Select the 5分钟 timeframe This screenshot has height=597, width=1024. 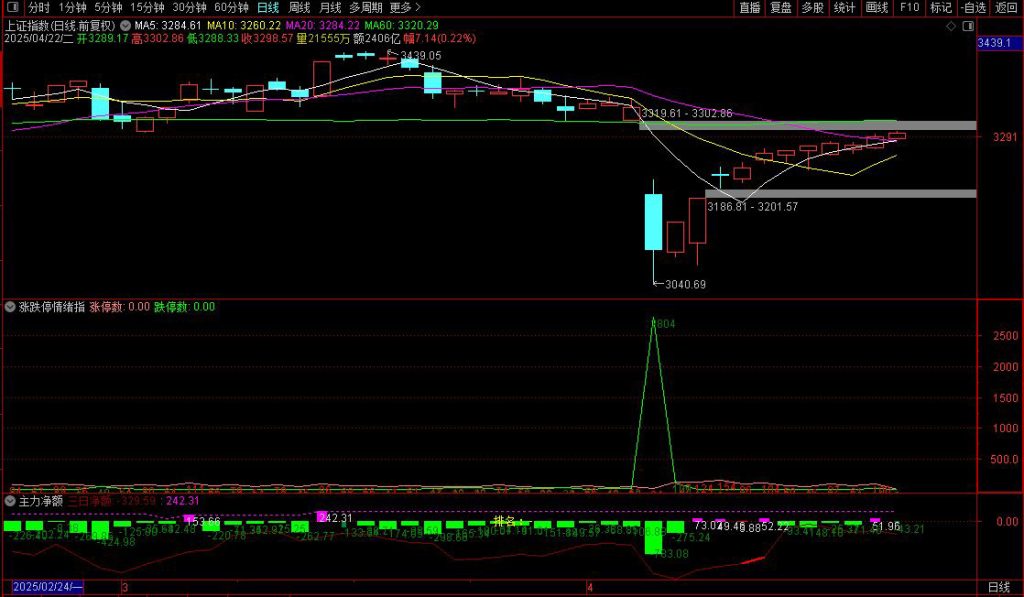(x=109, y=7)
